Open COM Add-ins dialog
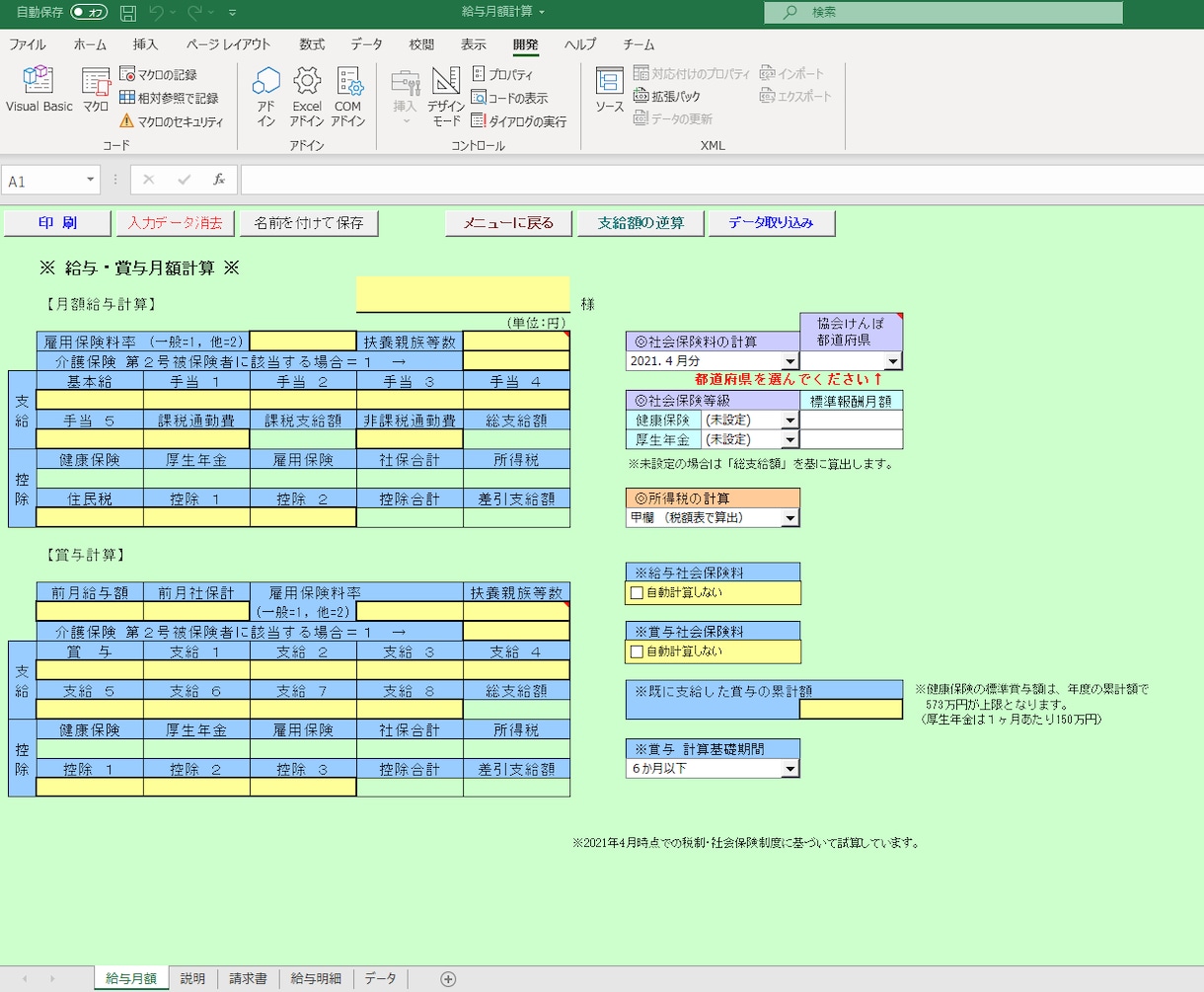Screen dimensions: 1204x992 pos(348,98)
